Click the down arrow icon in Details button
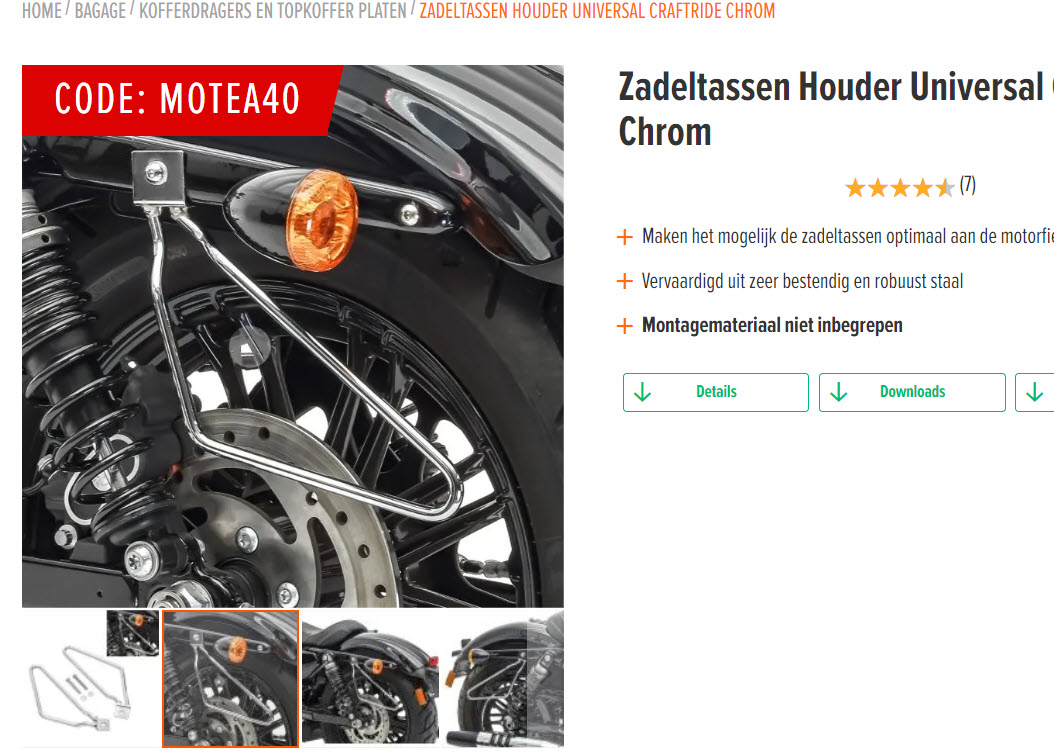1054x756 pixels. pyautogui.click(x=643, y=392)
